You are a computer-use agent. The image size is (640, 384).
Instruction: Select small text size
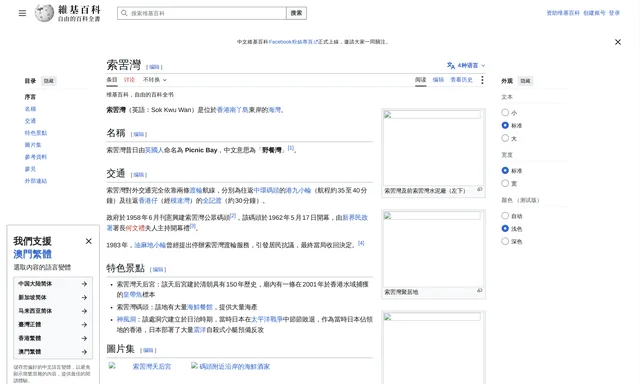(505, 112)
